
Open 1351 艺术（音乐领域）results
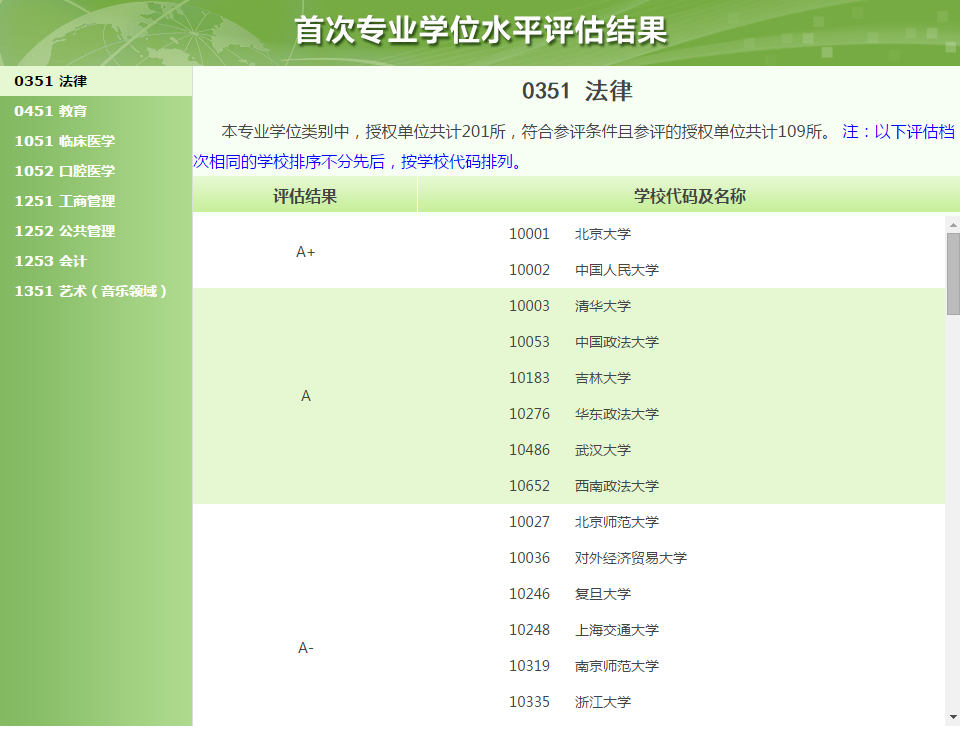[91, 291]
